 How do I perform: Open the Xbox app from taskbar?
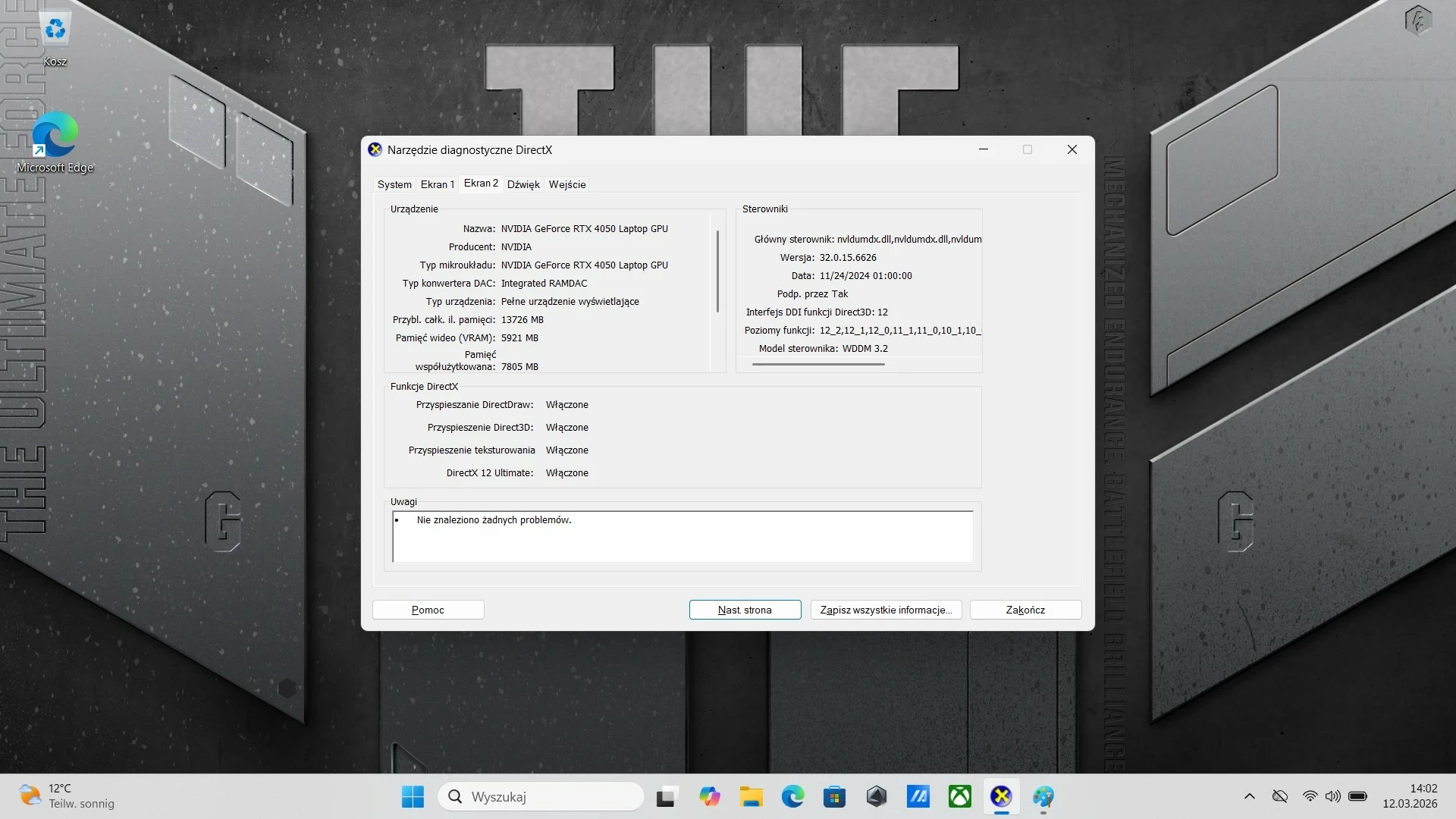[x=959, y=796]
